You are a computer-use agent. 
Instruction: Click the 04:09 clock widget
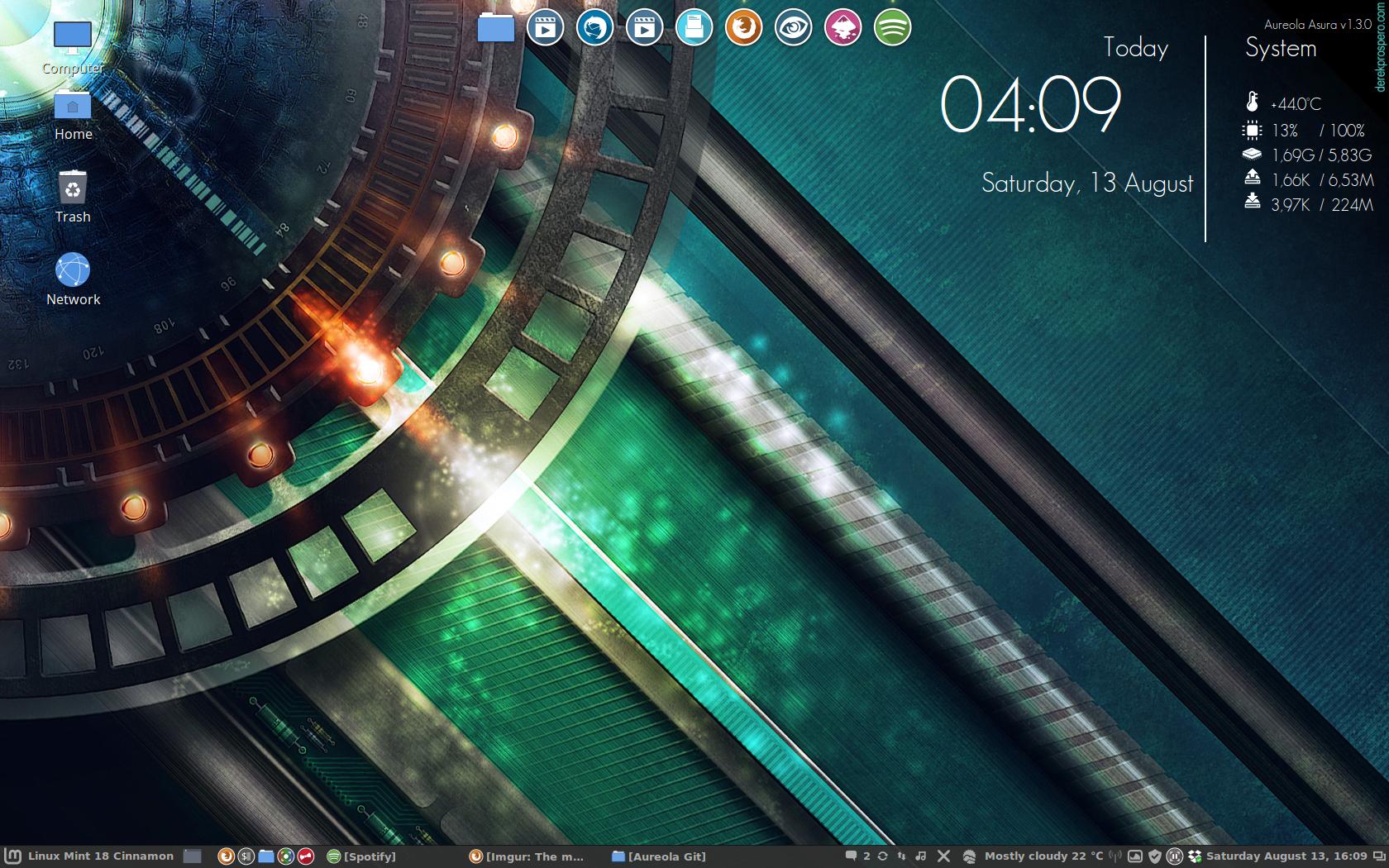point(1031,104)
